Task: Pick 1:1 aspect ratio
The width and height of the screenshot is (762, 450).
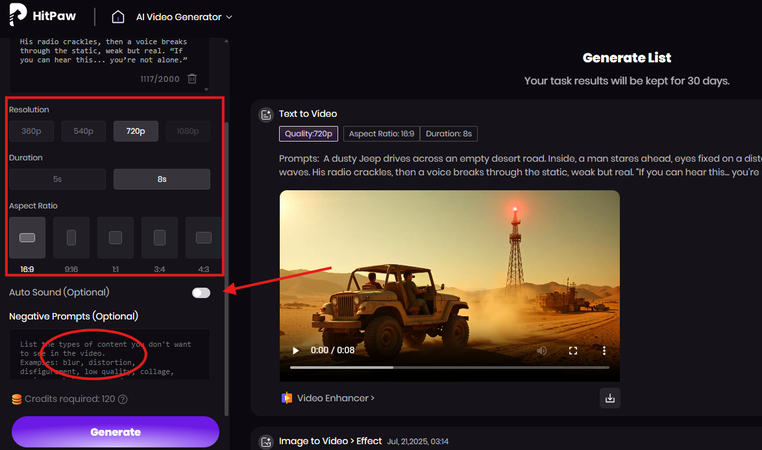Action: [116, 238]
